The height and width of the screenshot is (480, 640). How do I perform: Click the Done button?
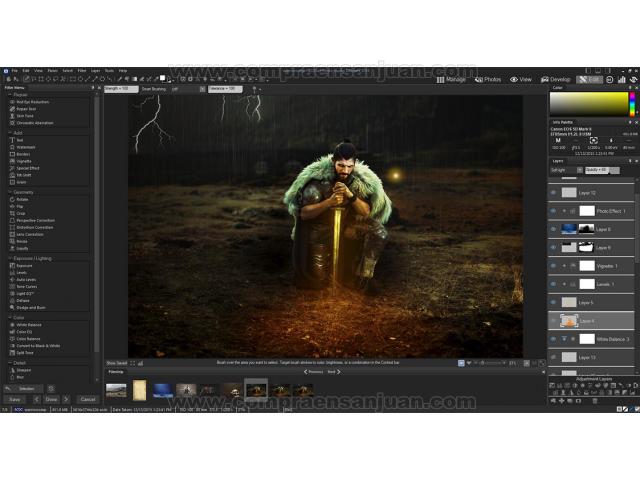click(x=51, y=399)
